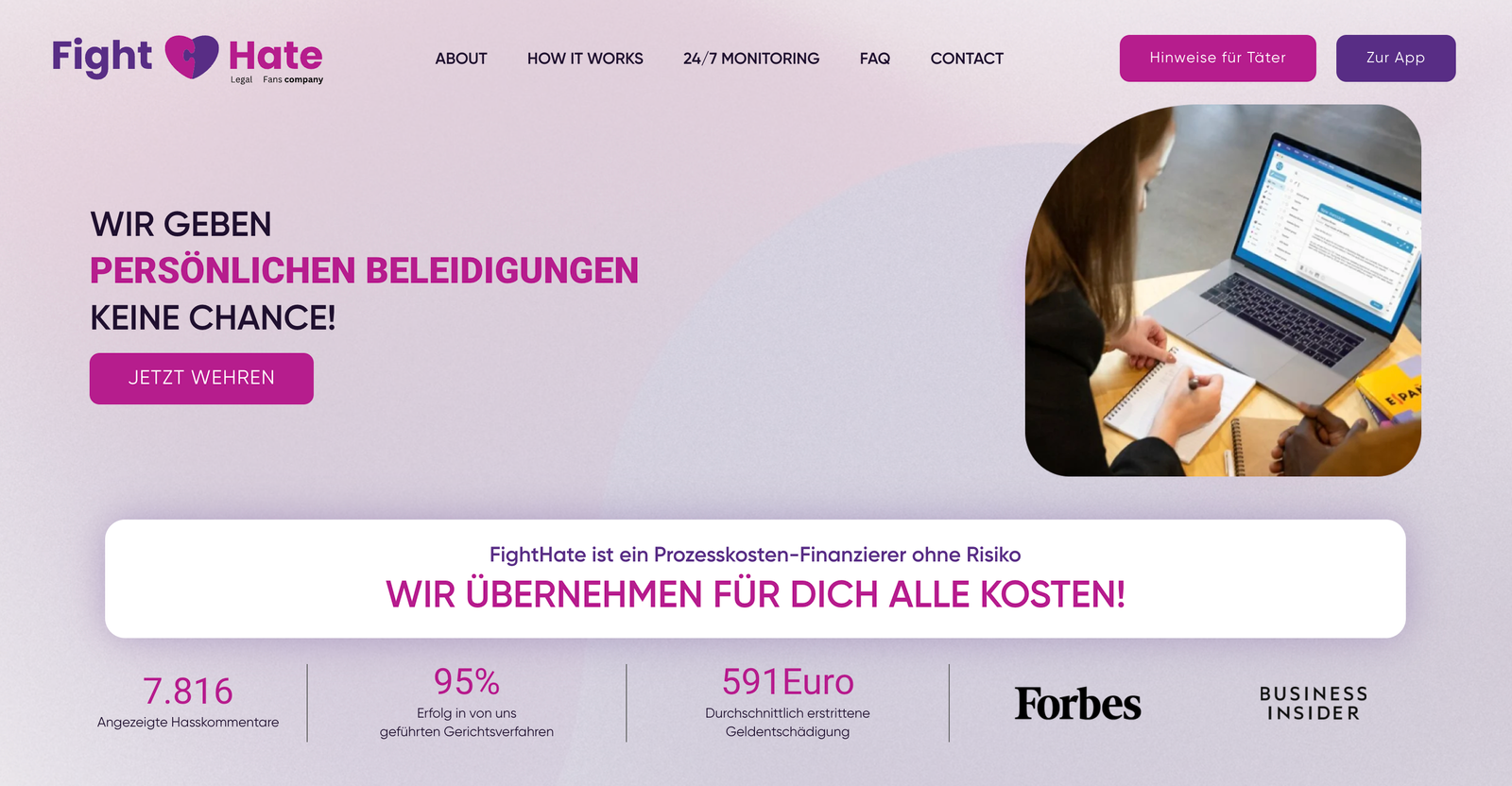Open the Zur App button
Screen dimensions: 1512x786
(x=1396, y=58)
